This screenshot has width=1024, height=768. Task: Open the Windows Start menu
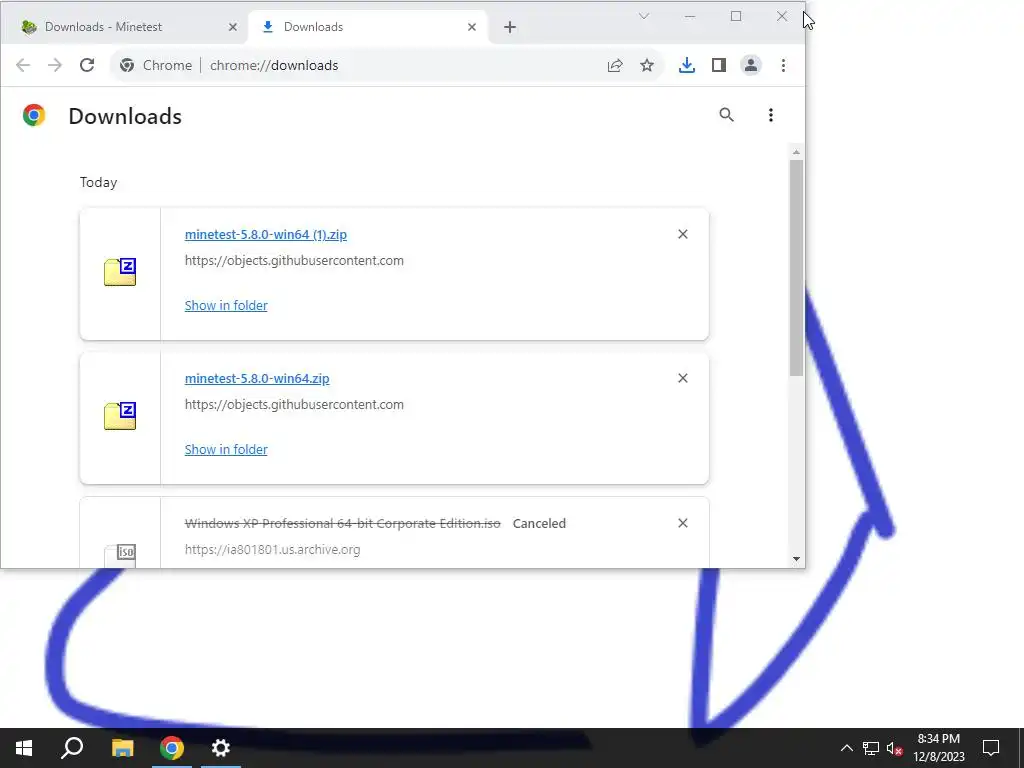click(x=24, y=748)
